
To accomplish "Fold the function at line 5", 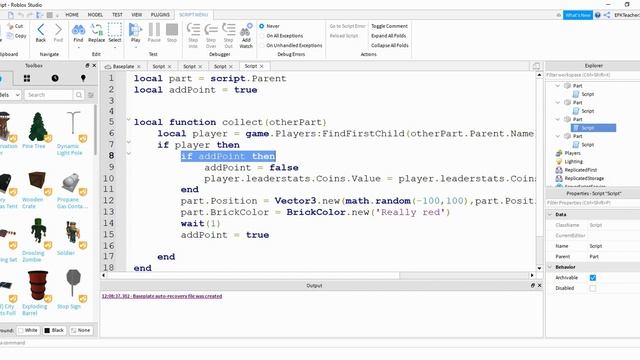I will click(x=129, y=120).
